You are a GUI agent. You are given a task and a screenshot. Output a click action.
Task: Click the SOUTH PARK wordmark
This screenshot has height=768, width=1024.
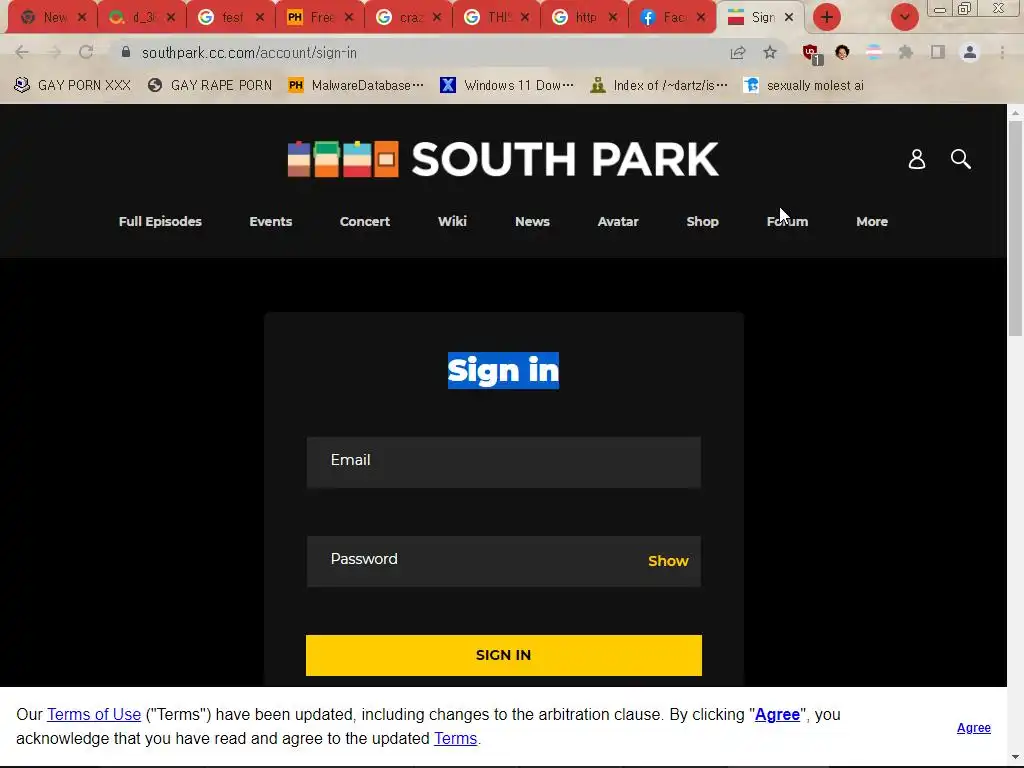pos(565,159)
